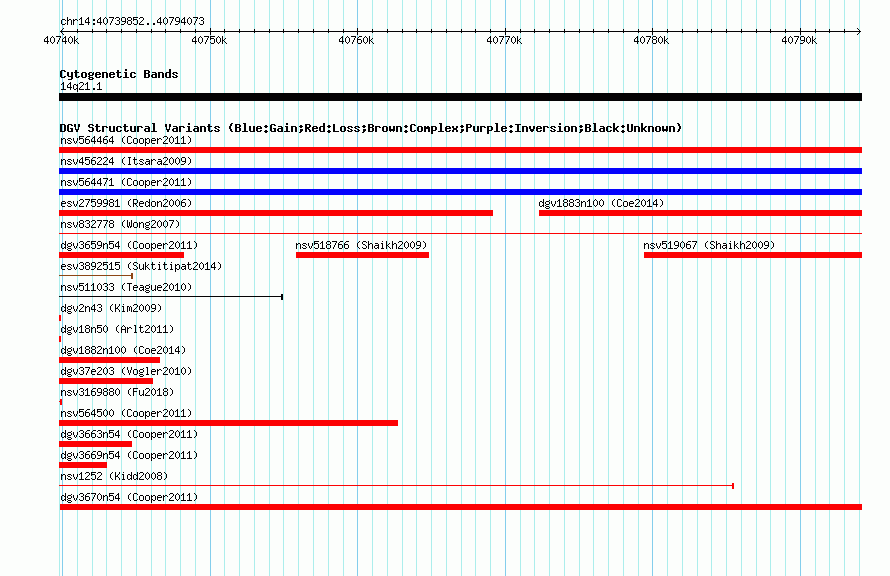The image size is (890, 576).
Task: Click the 40780k ruler position label
Action: click(652, 40)
